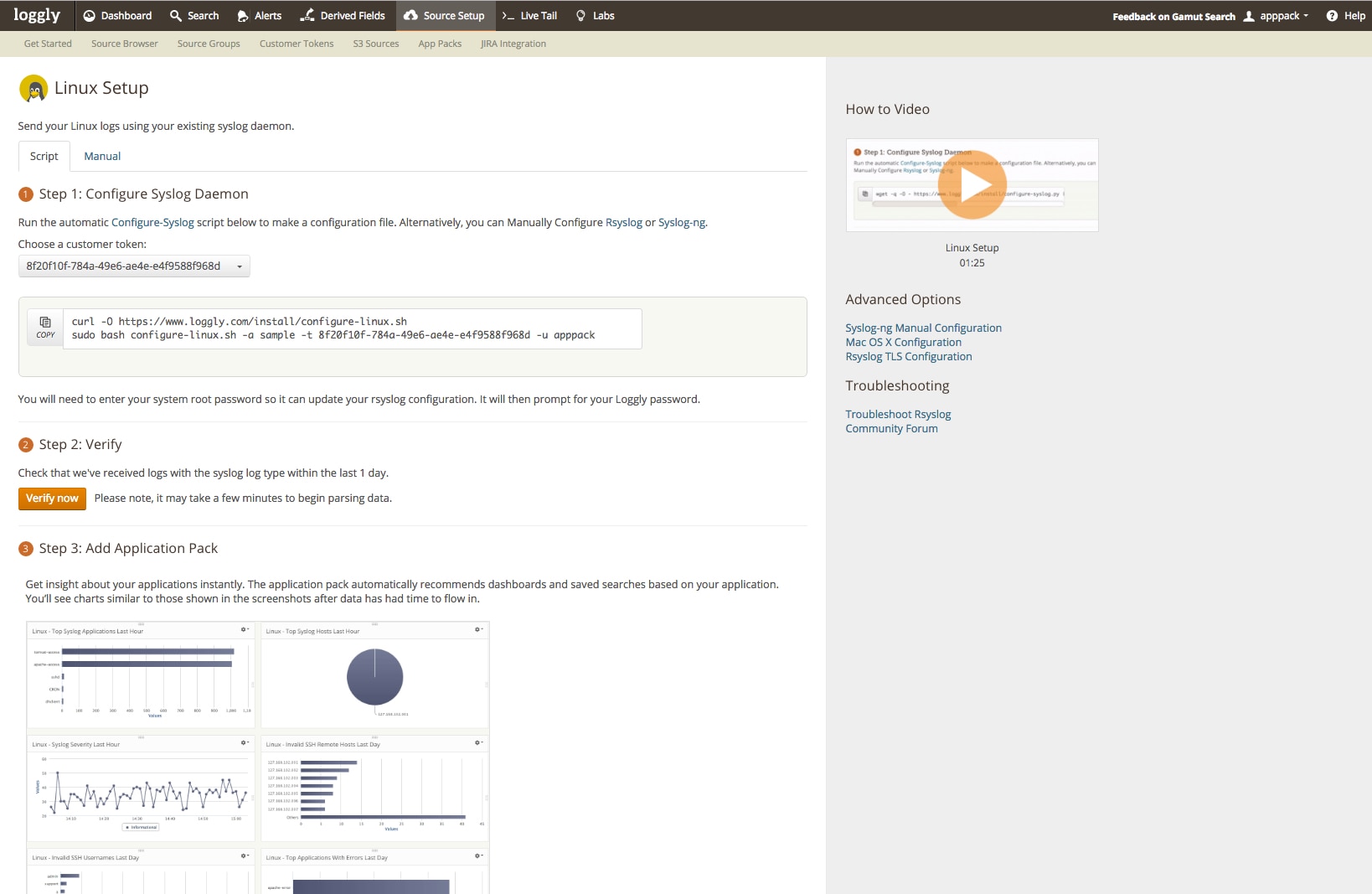Click the Loggly logo in the header
This screenshot has height=894, width=1372.
[x=37, y=15]
